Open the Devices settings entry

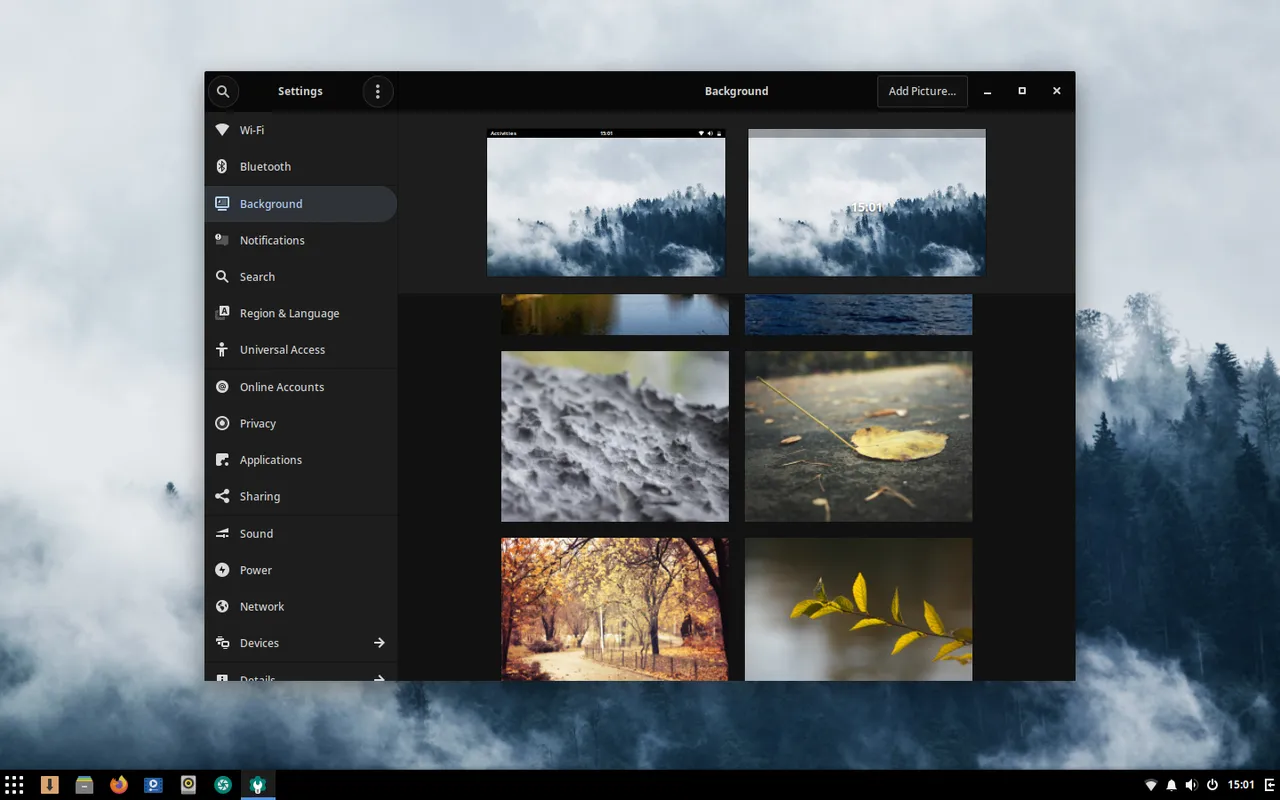click(301, 643)
